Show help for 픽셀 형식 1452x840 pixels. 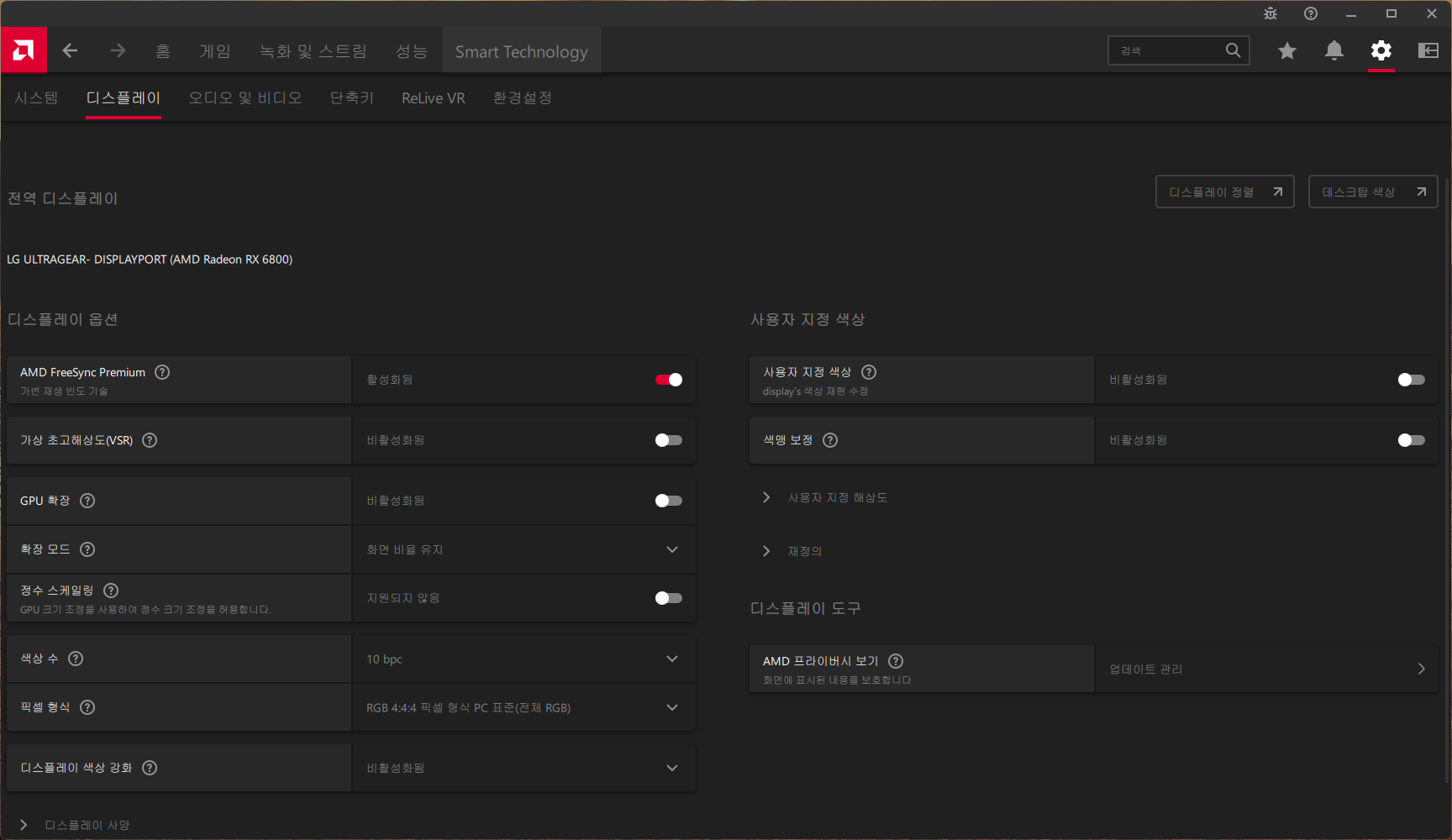point(87,707)
